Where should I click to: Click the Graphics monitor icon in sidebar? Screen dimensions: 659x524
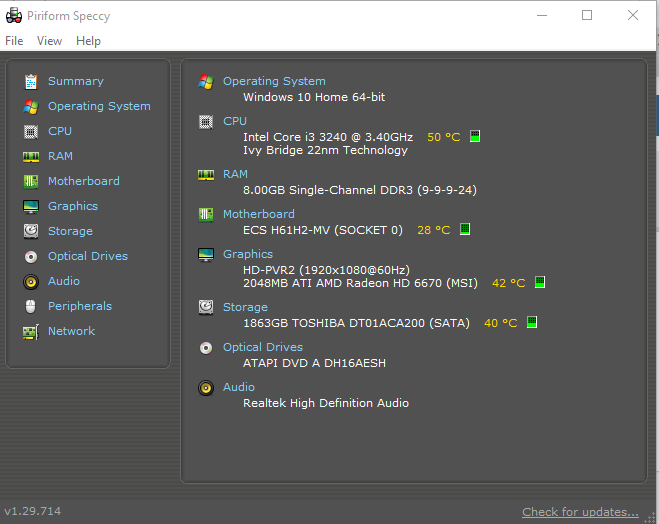31,206
